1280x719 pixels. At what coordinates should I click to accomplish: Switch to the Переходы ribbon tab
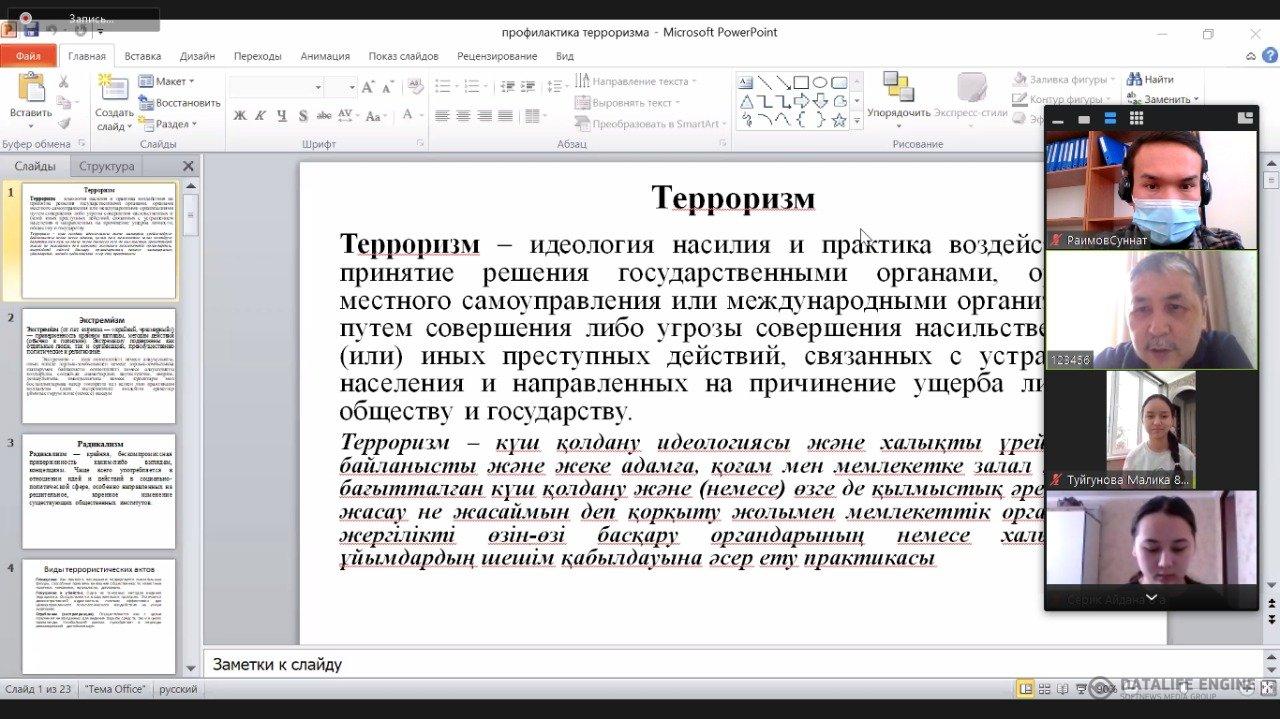[x=257, y=56]
